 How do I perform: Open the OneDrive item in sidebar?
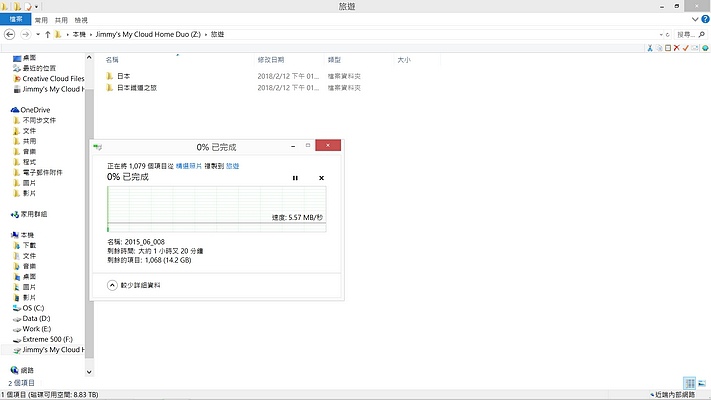pyautogui.click(x=30, y=110)
